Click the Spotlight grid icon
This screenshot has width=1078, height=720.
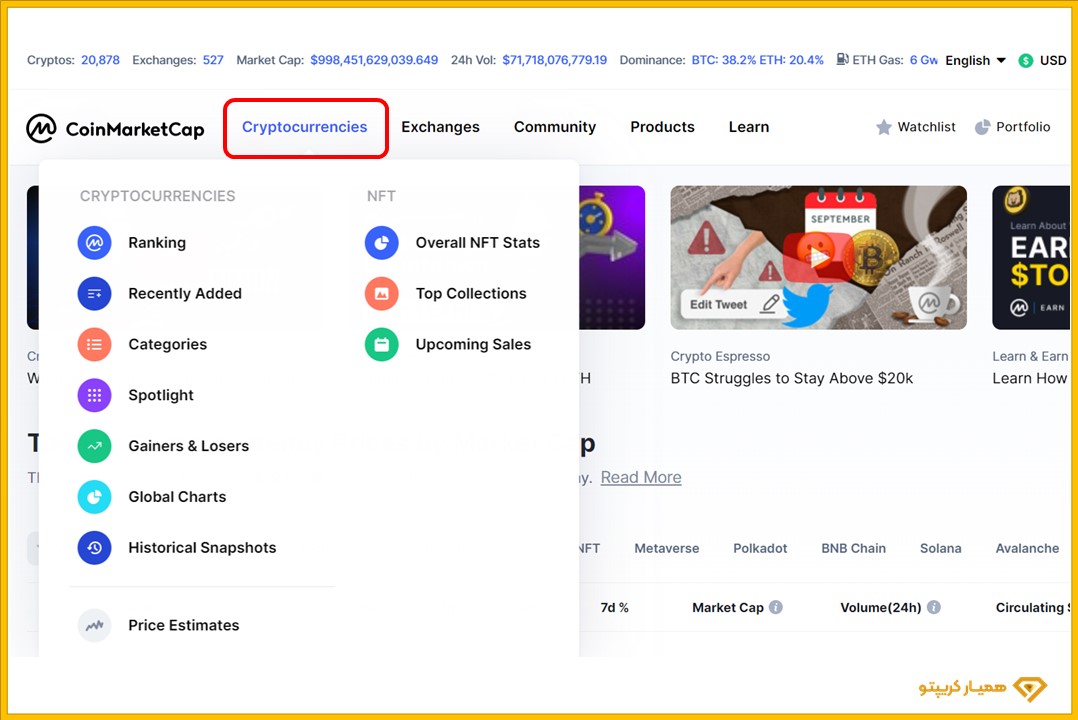(94, 395)
